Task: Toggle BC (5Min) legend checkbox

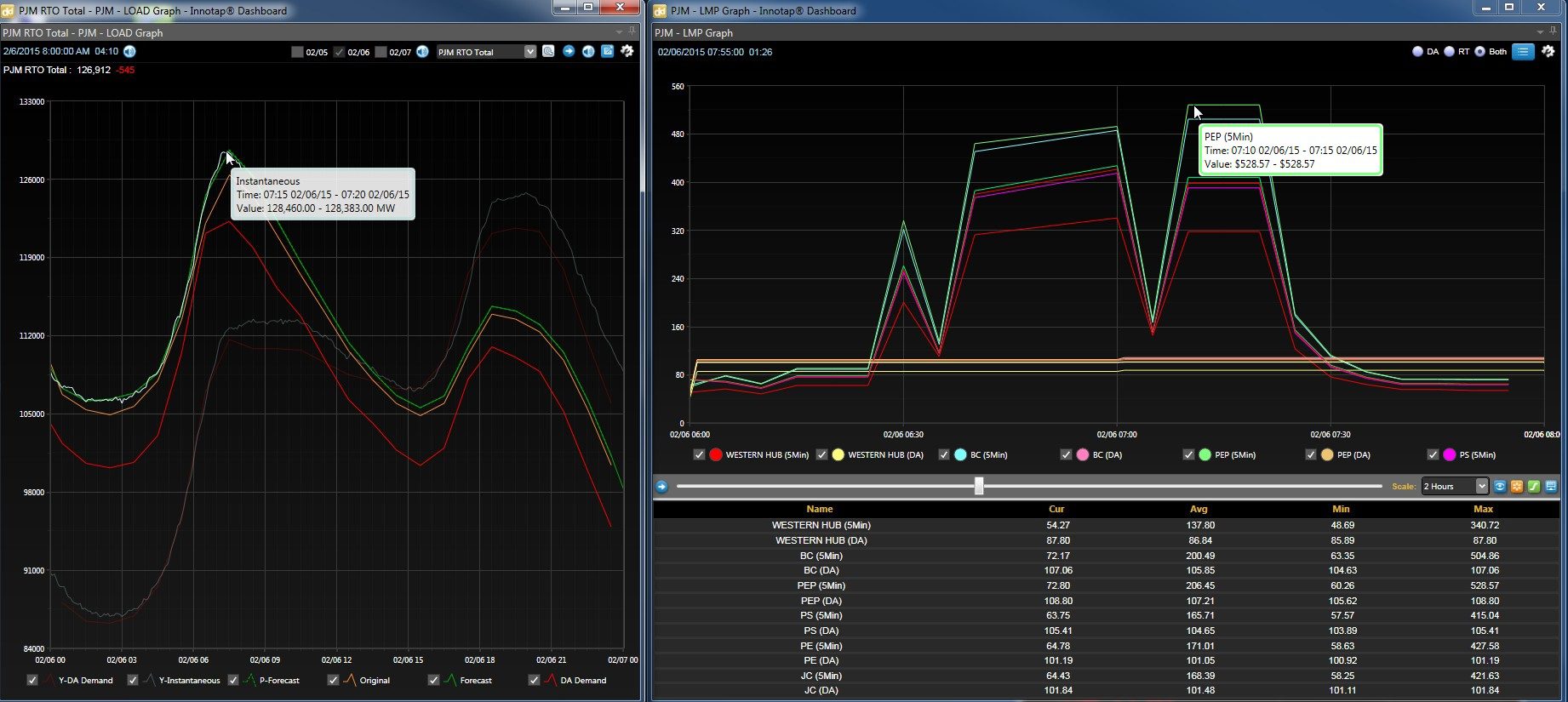Action: pyautogui.click(x=944, y=454)
